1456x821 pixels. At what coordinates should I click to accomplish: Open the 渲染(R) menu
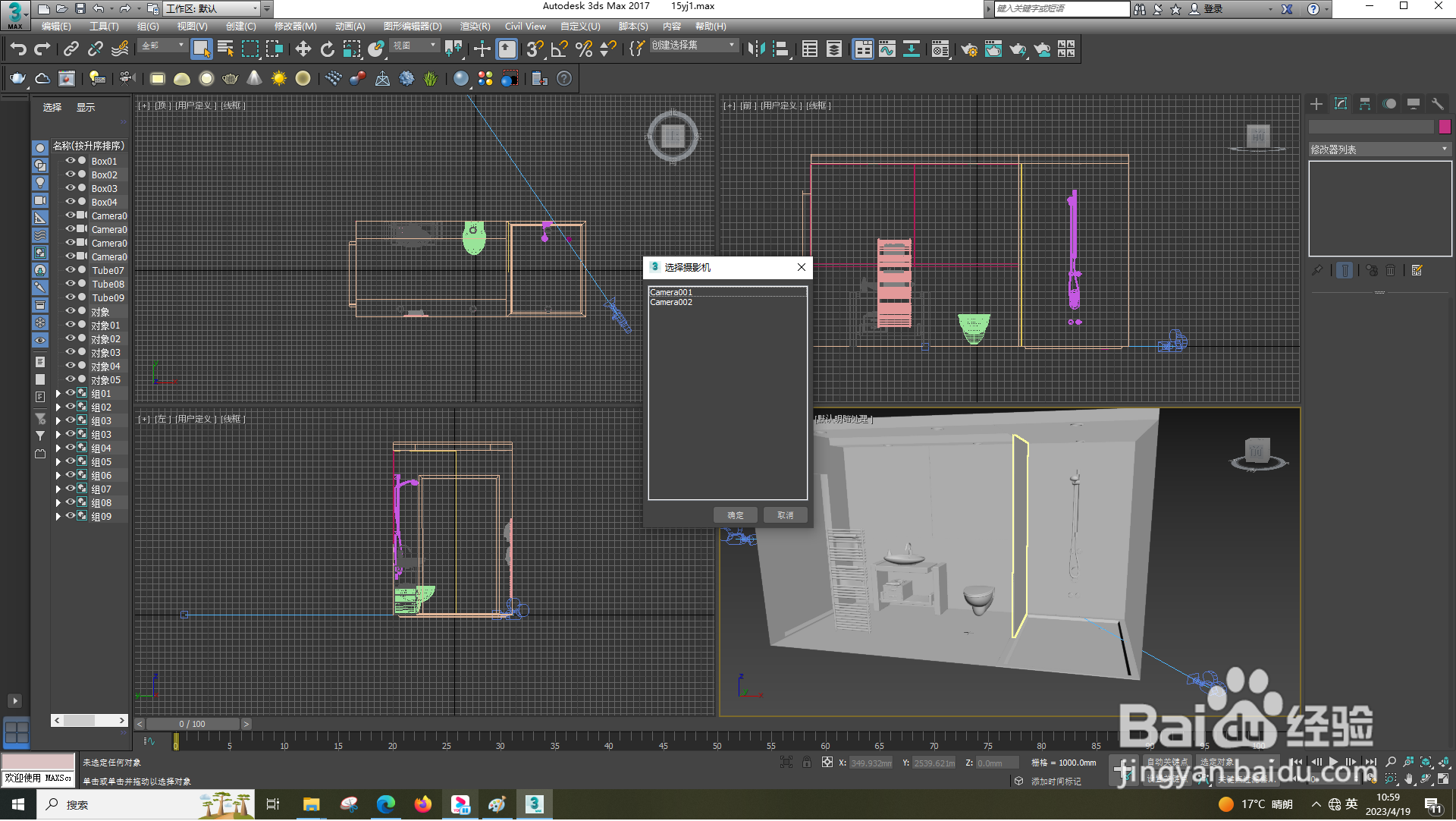coord(475,26)
